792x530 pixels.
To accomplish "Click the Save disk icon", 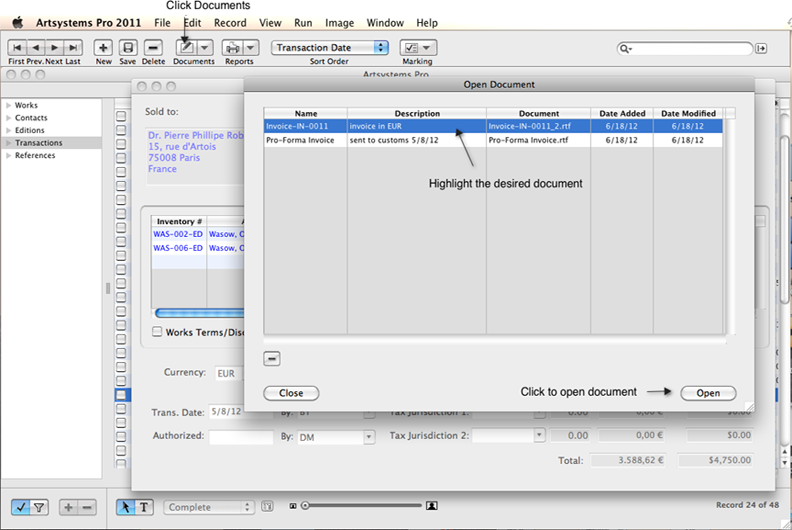I will [128, 48].
